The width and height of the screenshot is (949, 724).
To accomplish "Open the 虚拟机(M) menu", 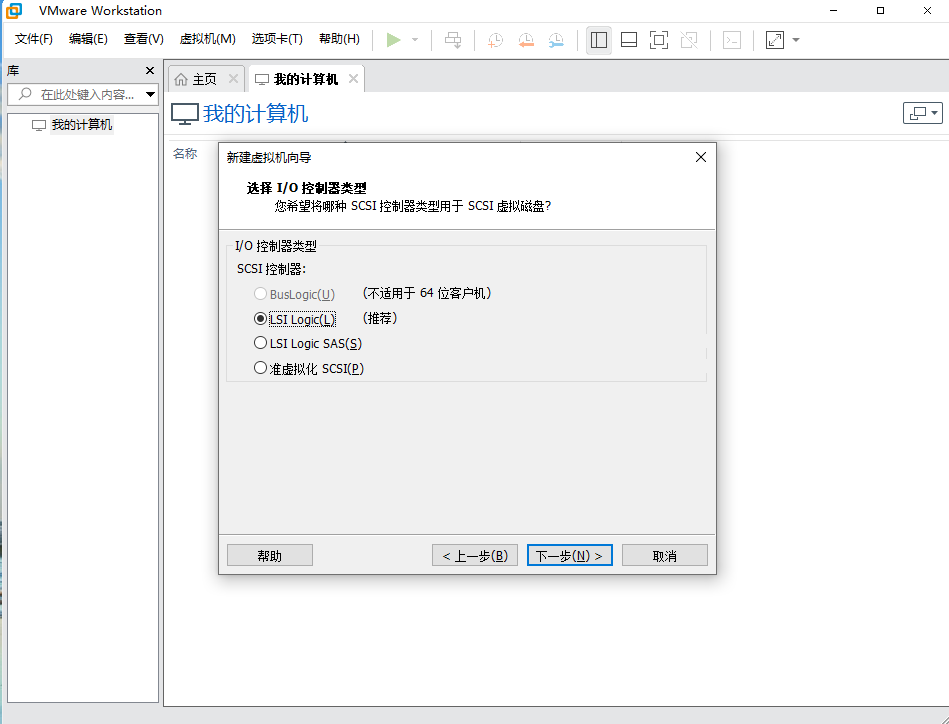I will click(208, 39).
